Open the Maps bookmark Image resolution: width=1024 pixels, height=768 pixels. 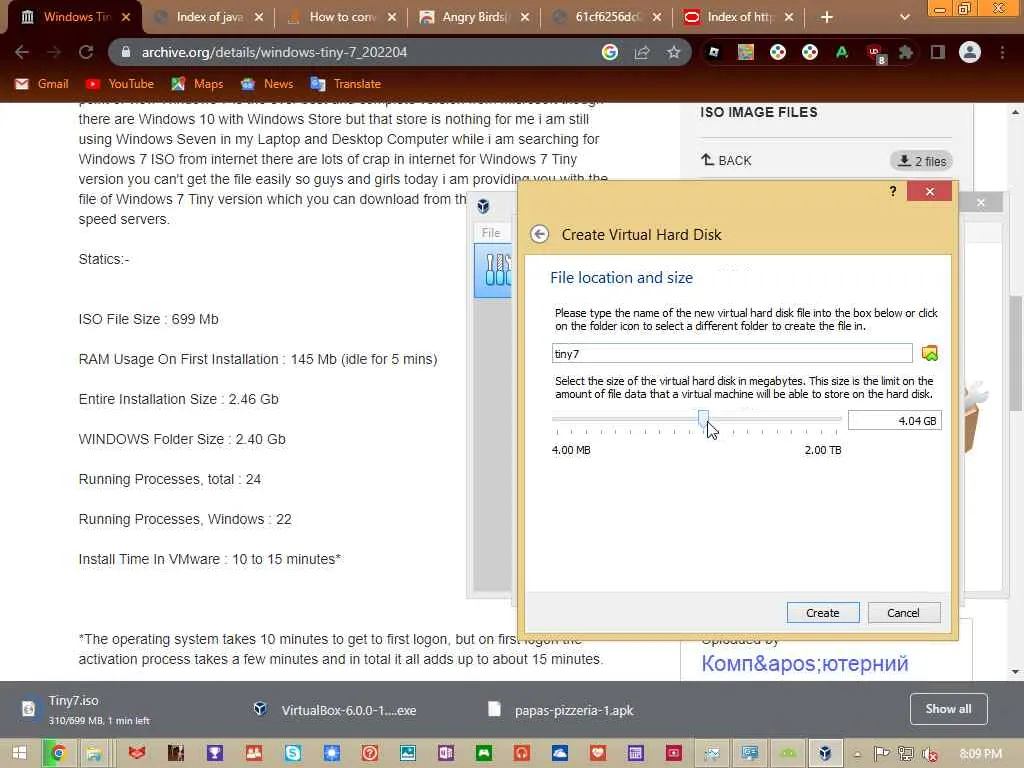pos(198,84)
